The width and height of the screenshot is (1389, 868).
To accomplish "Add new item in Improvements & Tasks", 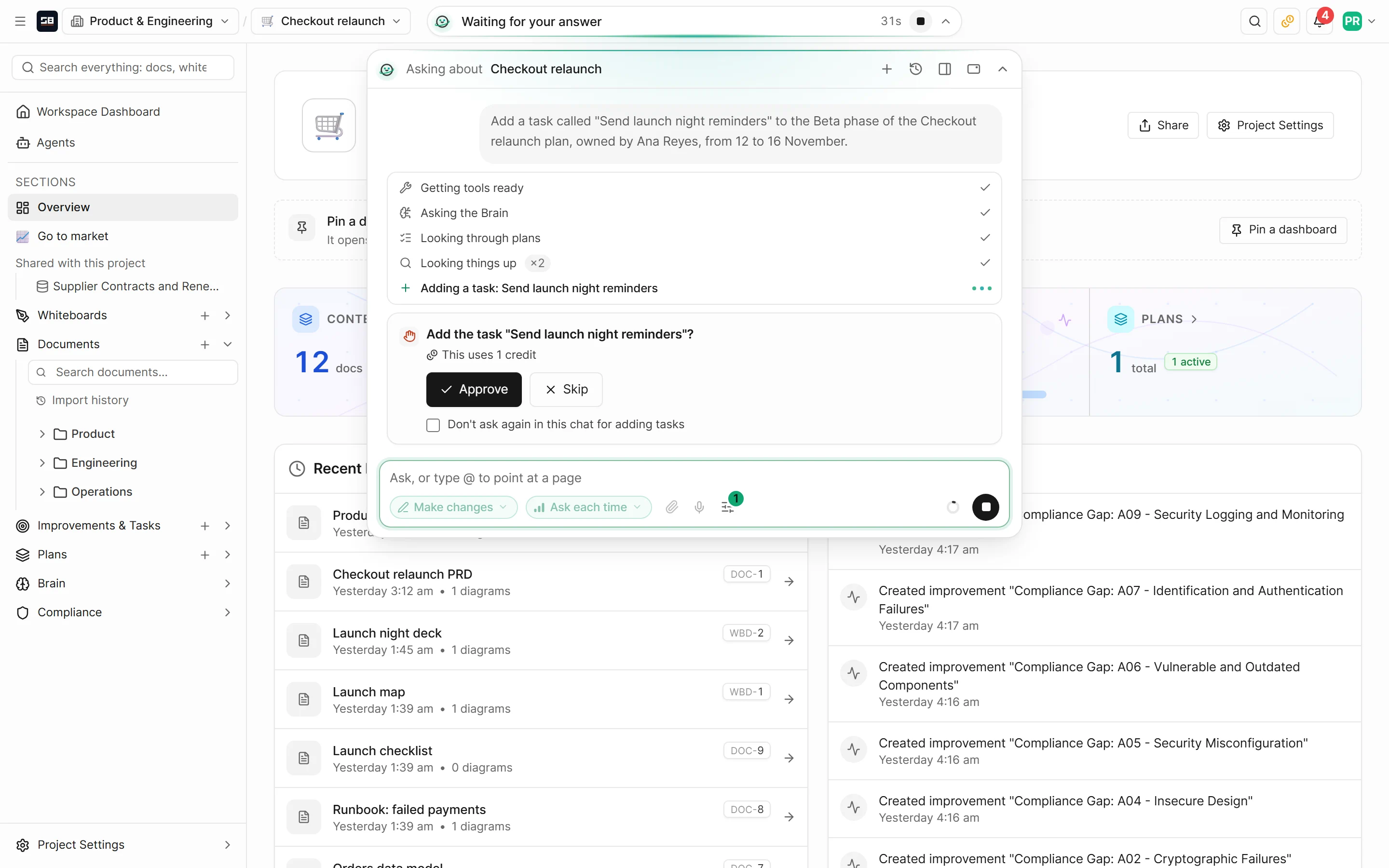I will [205, 526].
